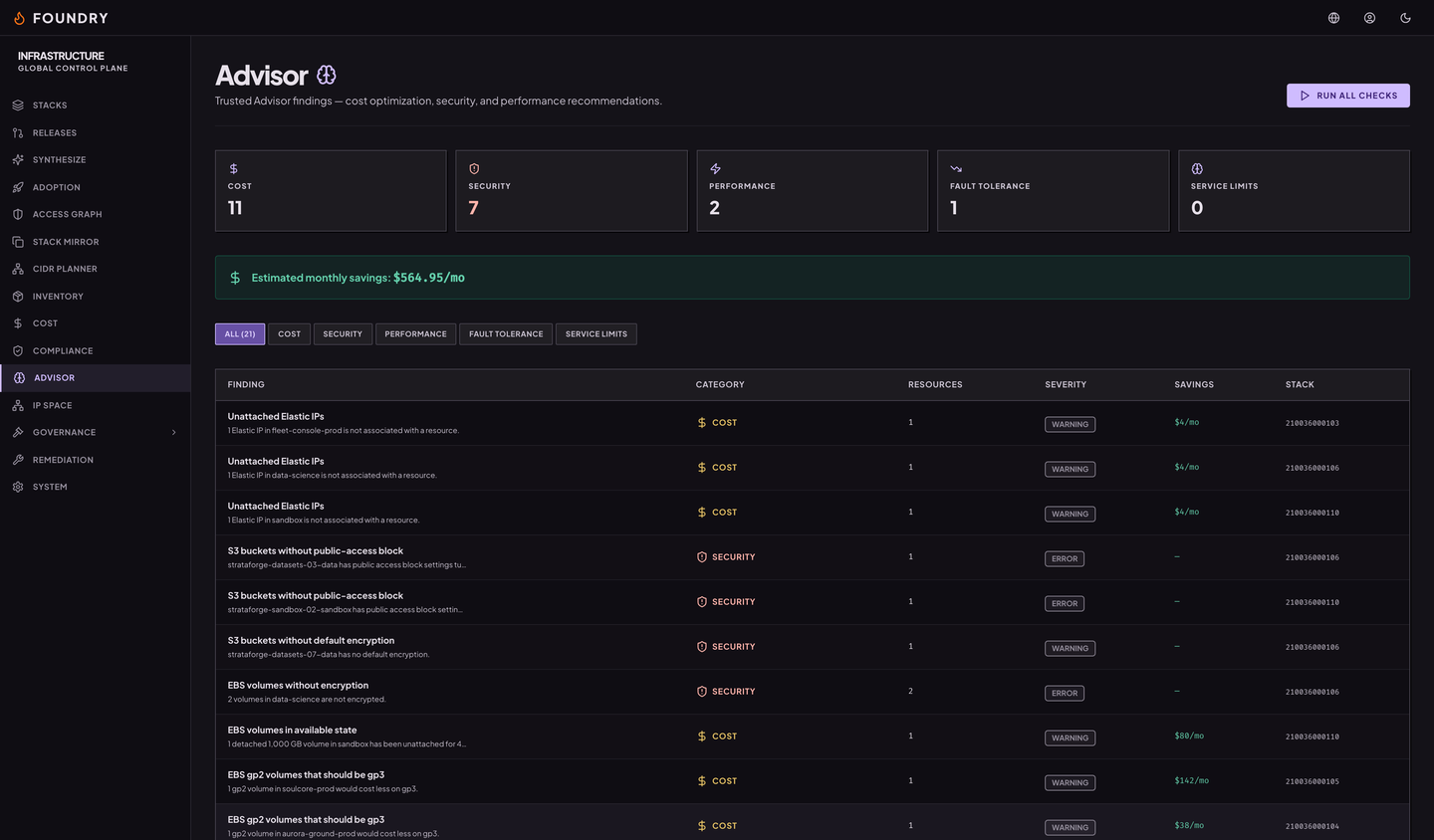Click the Cost dollar icon in sidebar

click(18, 323)
